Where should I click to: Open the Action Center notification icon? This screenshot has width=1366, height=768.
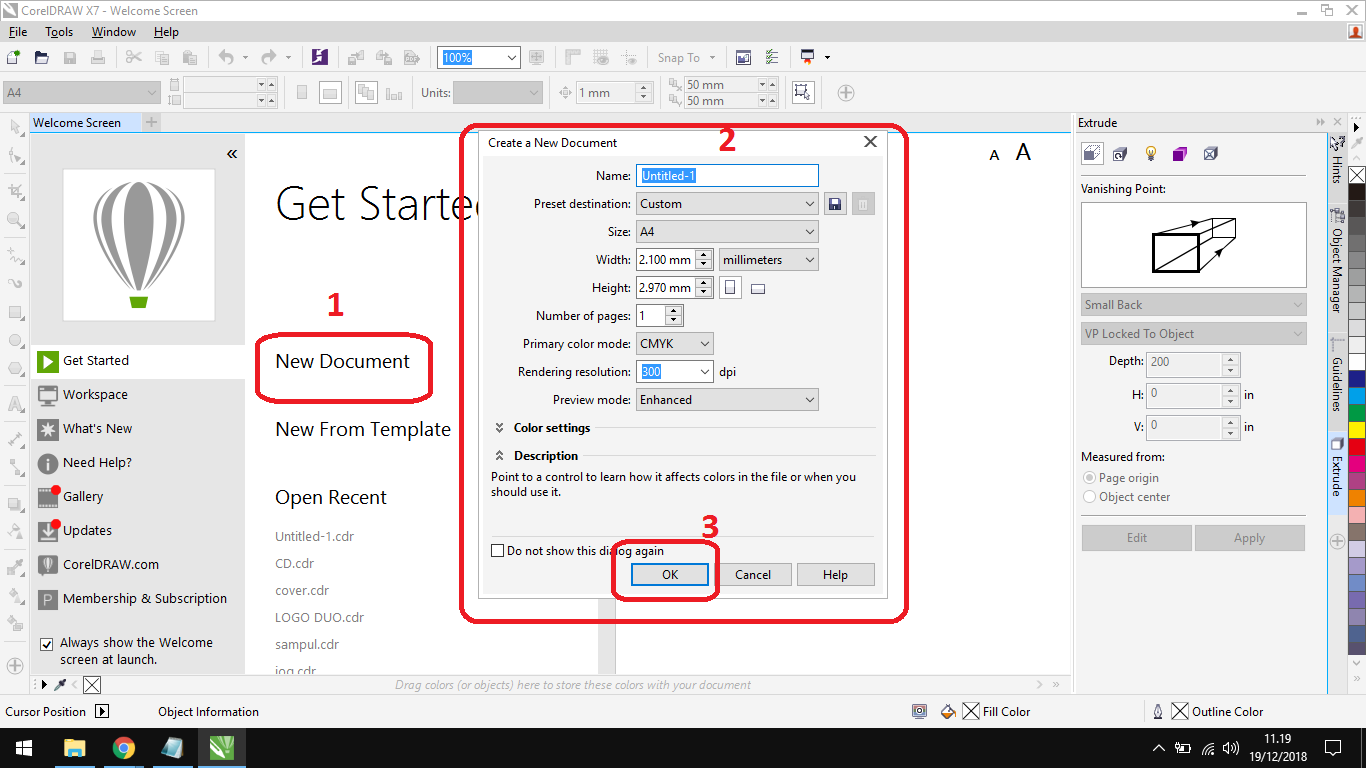click(x=1332, y=748)
